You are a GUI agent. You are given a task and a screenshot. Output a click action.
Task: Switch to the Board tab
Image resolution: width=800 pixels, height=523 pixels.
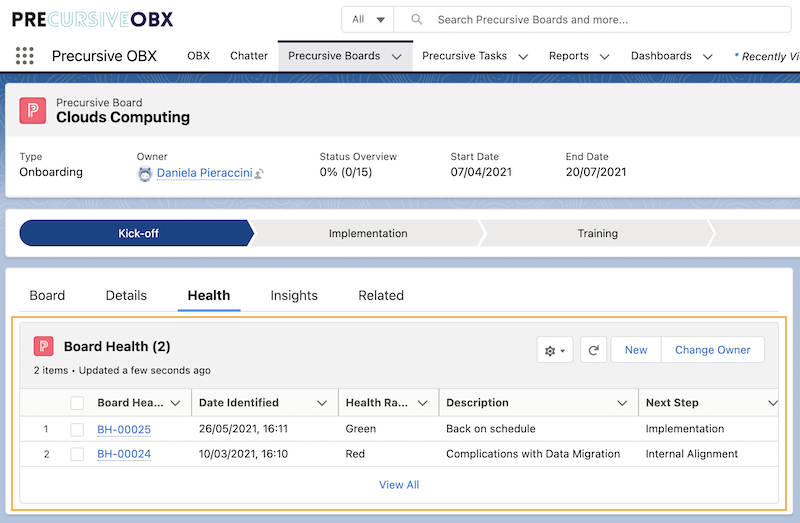point(47,295)
